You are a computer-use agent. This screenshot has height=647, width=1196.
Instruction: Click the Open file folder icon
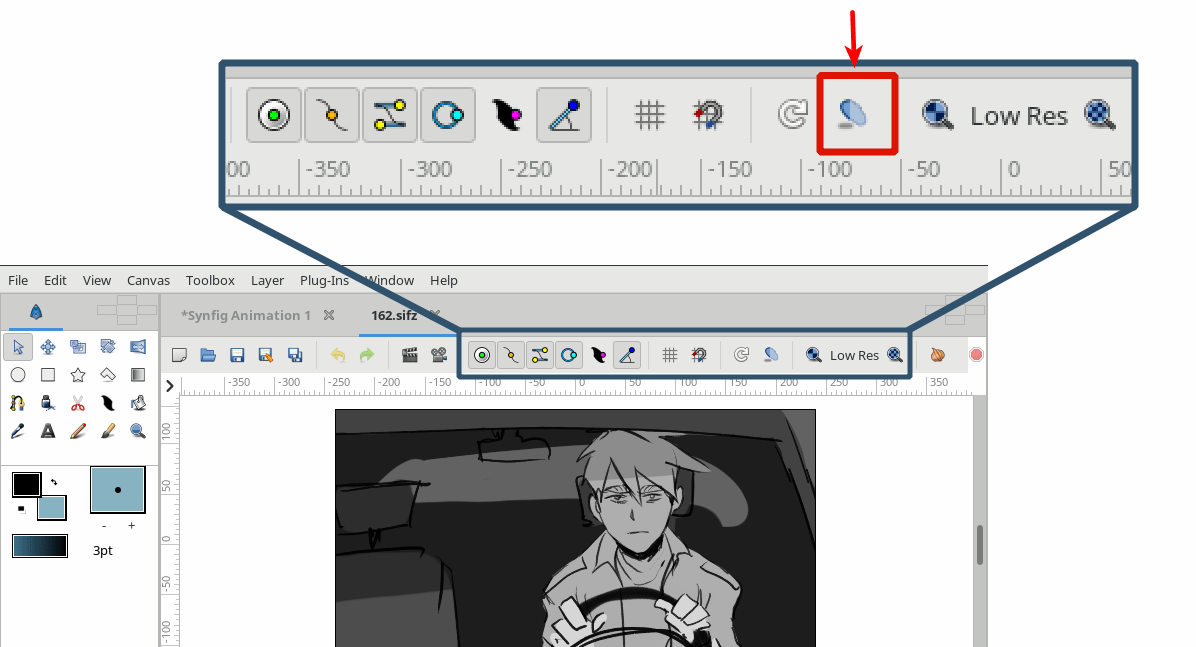pos(208,355)
